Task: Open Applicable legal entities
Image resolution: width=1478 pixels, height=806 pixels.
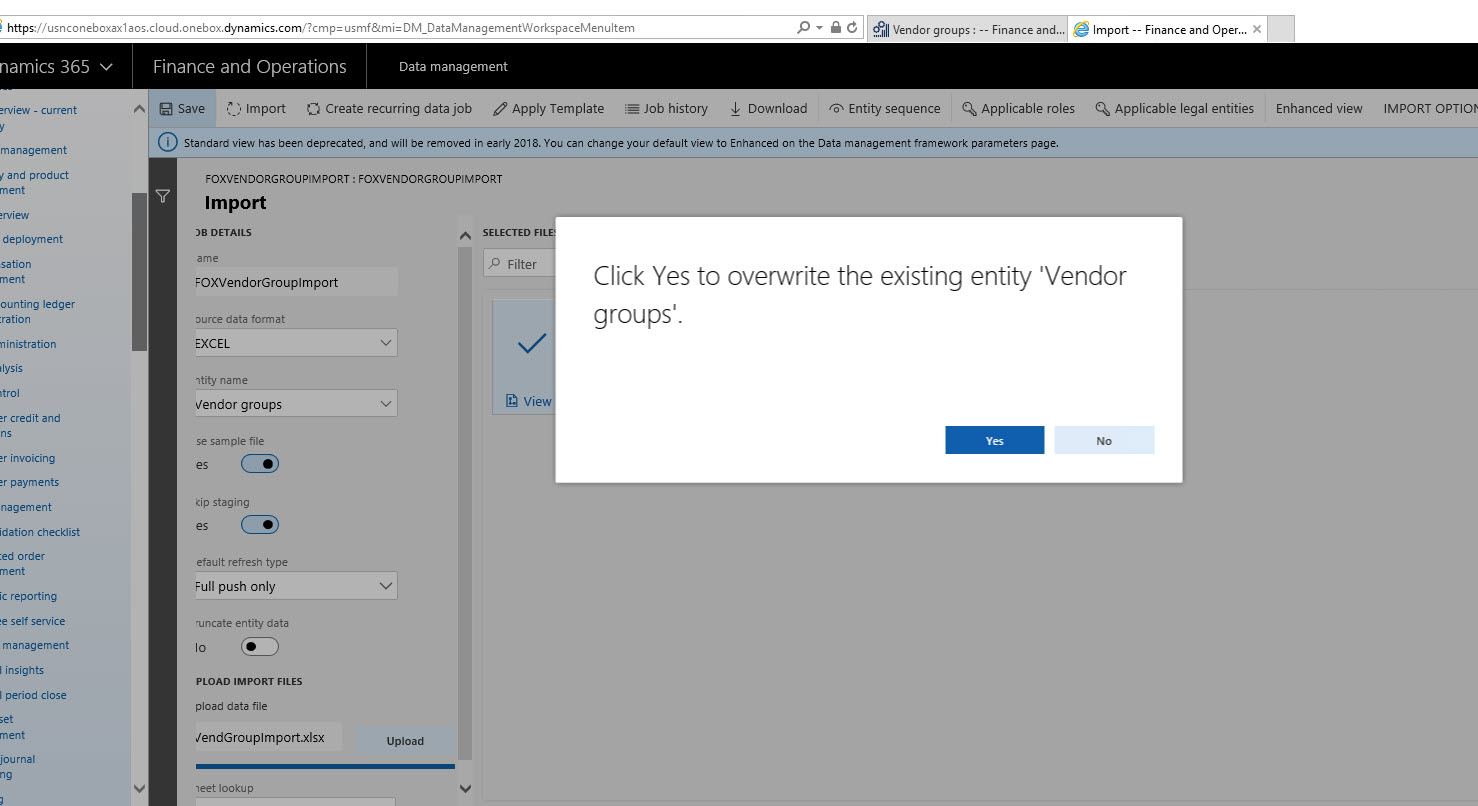Action: [1174, 108]
